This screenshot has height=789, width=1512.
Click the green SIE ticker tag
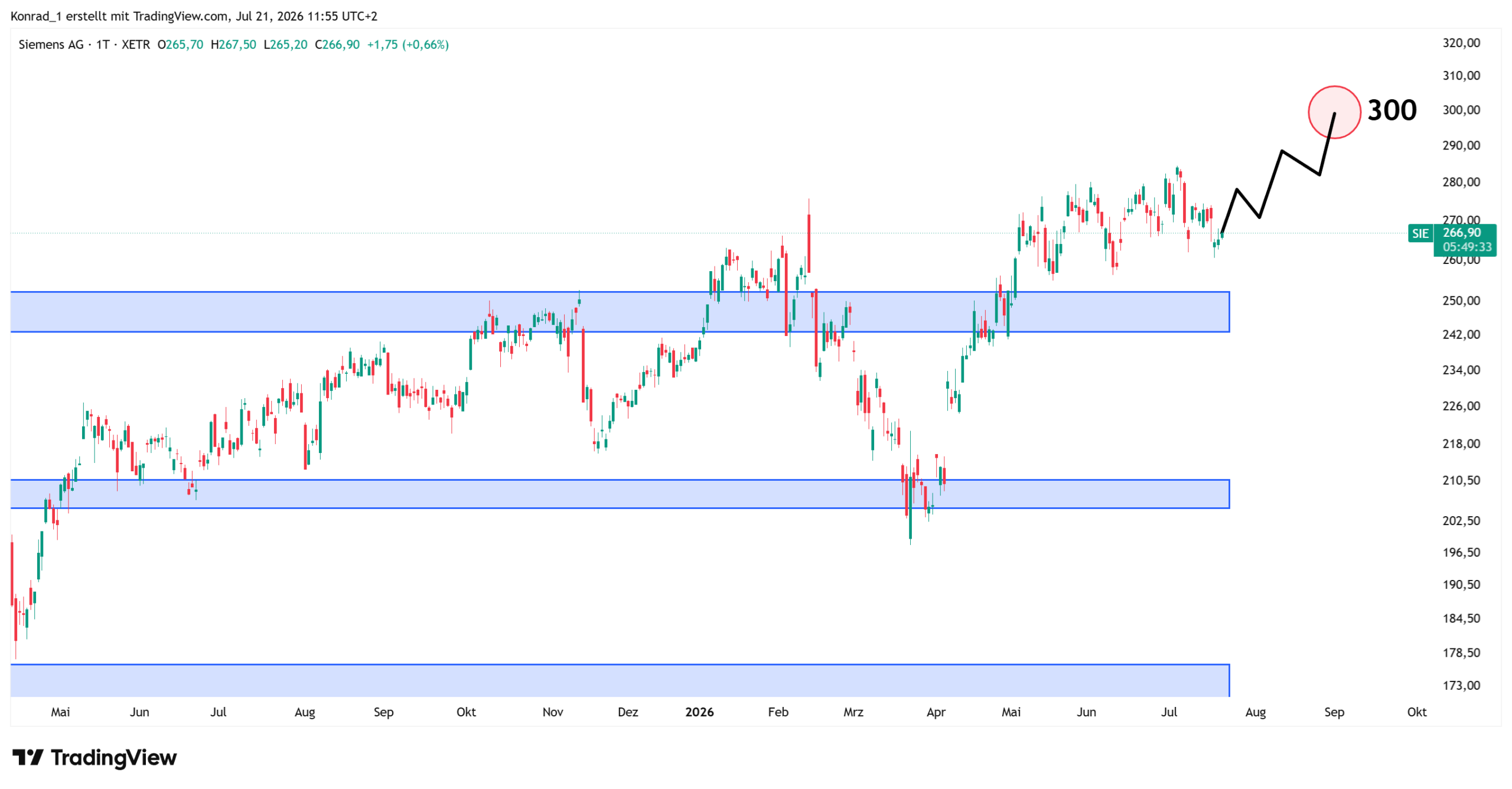[x=1420, y=233]
